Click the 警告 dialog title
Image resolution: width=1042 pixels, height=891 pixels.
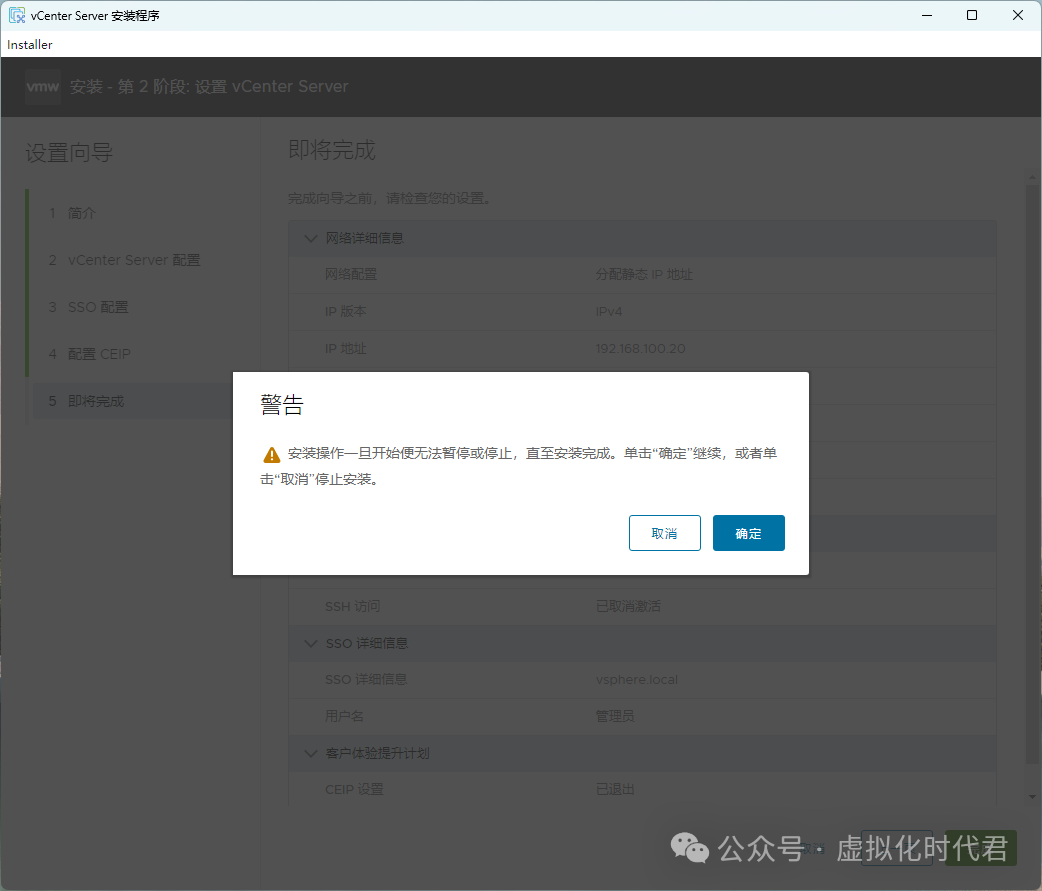coord(282,405)
